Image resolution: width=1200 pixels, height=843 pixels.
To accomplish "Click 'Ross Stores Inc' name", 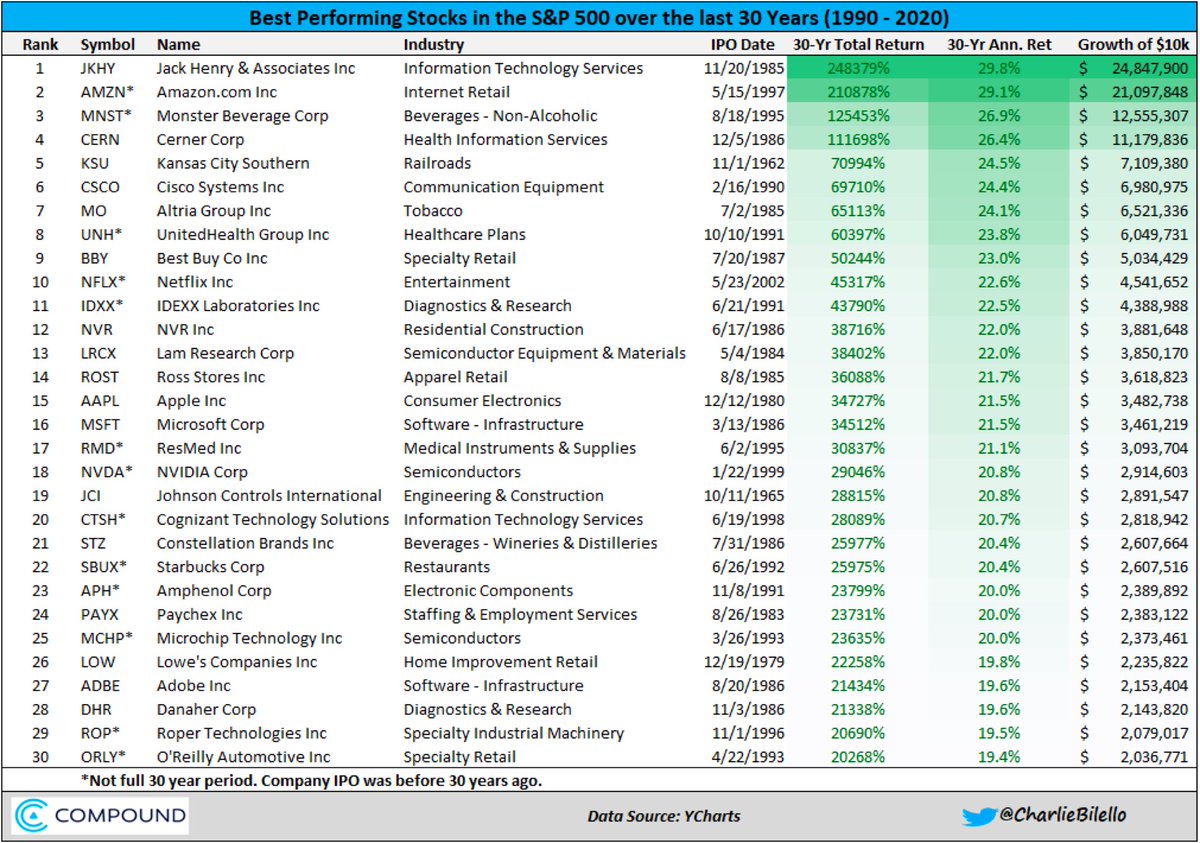I will pos(211,377).
